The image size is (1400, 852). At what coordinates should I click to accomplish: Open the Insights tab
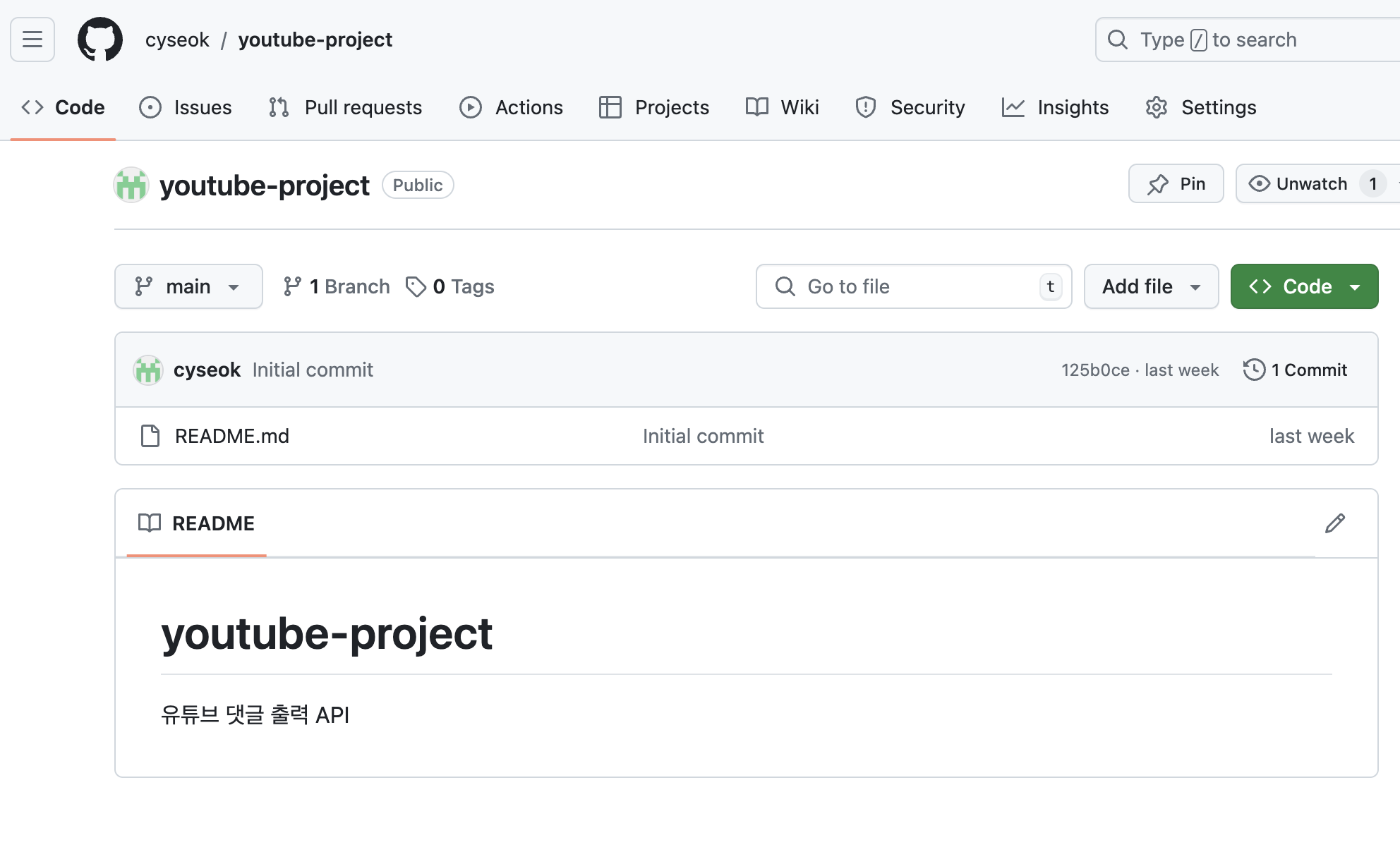1055,107
